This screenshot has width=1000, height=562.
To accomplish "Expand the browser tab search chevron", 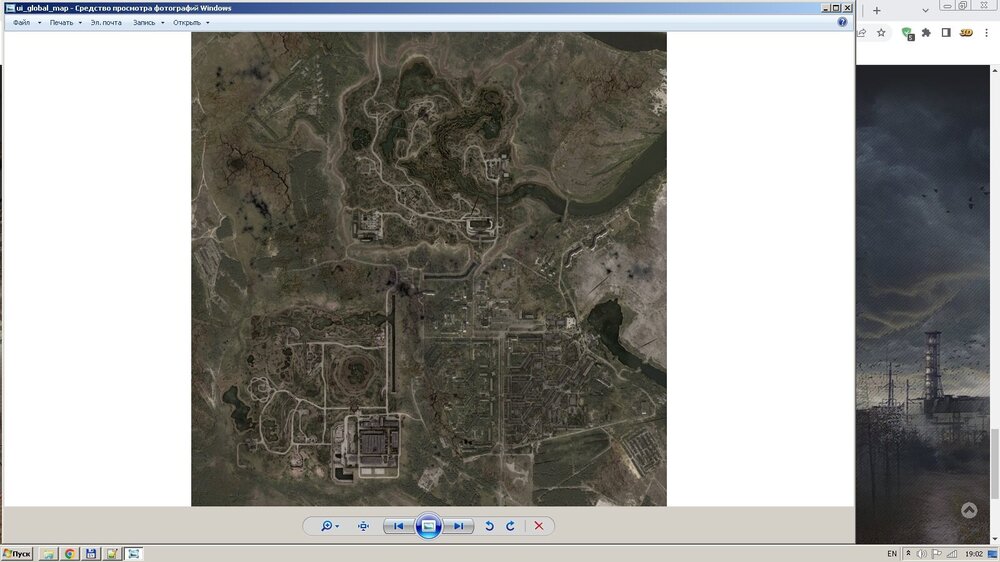I will click(925, 10).
